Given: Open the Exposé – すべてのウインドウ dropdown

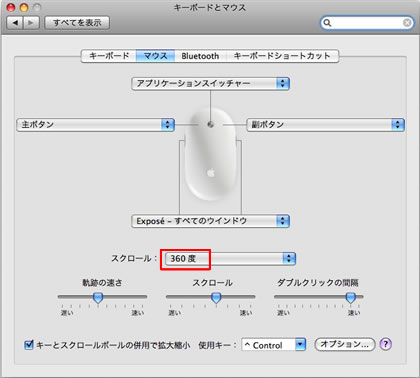Looking at the screenshot, I should pos(210,221).
